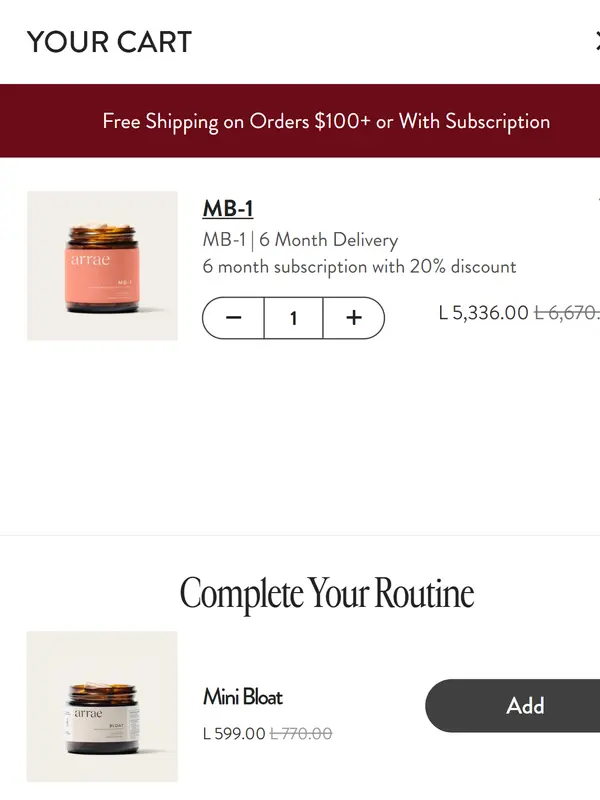View the orange MB-1 jar thumbnail
This screenshot has height=800, width=600.
tap(102, 266)
